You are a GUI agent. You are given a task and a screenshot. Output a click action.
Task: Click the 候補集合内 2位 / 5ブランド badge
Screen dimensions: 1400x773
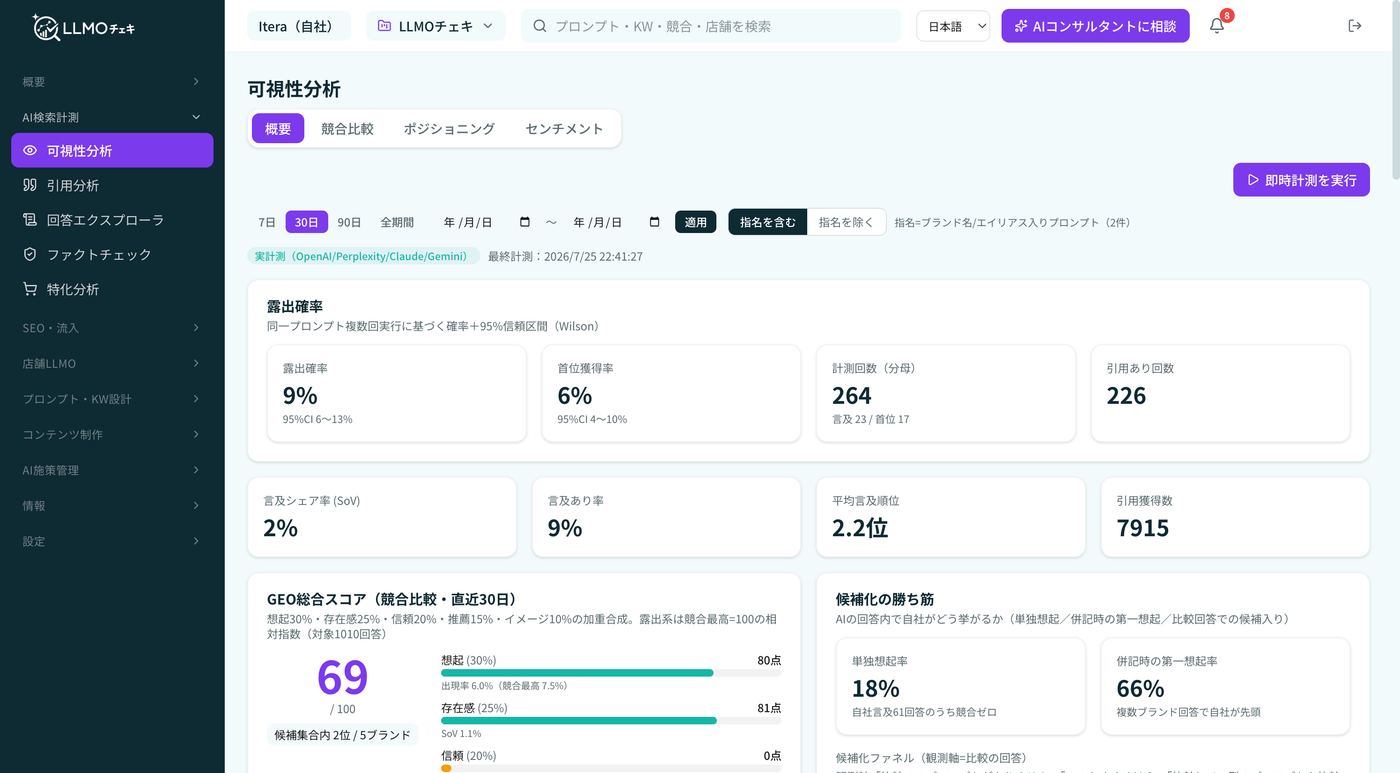tap(343, 735)
